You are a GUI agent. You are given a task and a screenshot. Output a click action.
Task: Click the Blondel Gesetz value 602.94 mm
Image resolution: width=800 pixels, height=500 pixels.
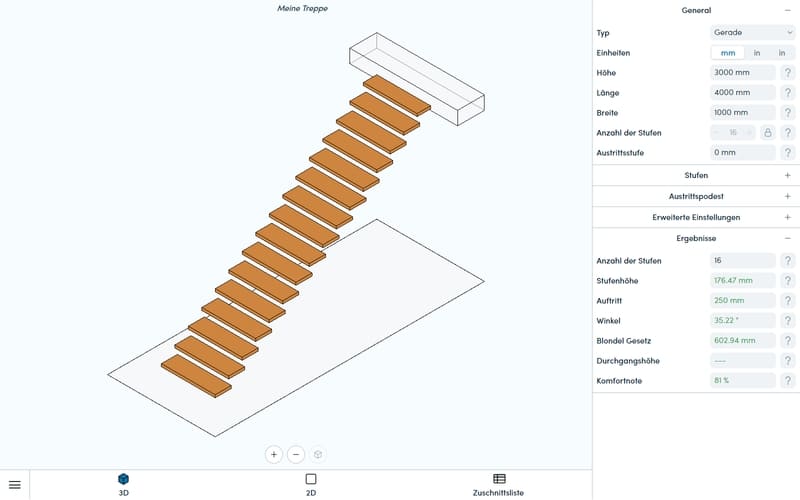(743, 340)
